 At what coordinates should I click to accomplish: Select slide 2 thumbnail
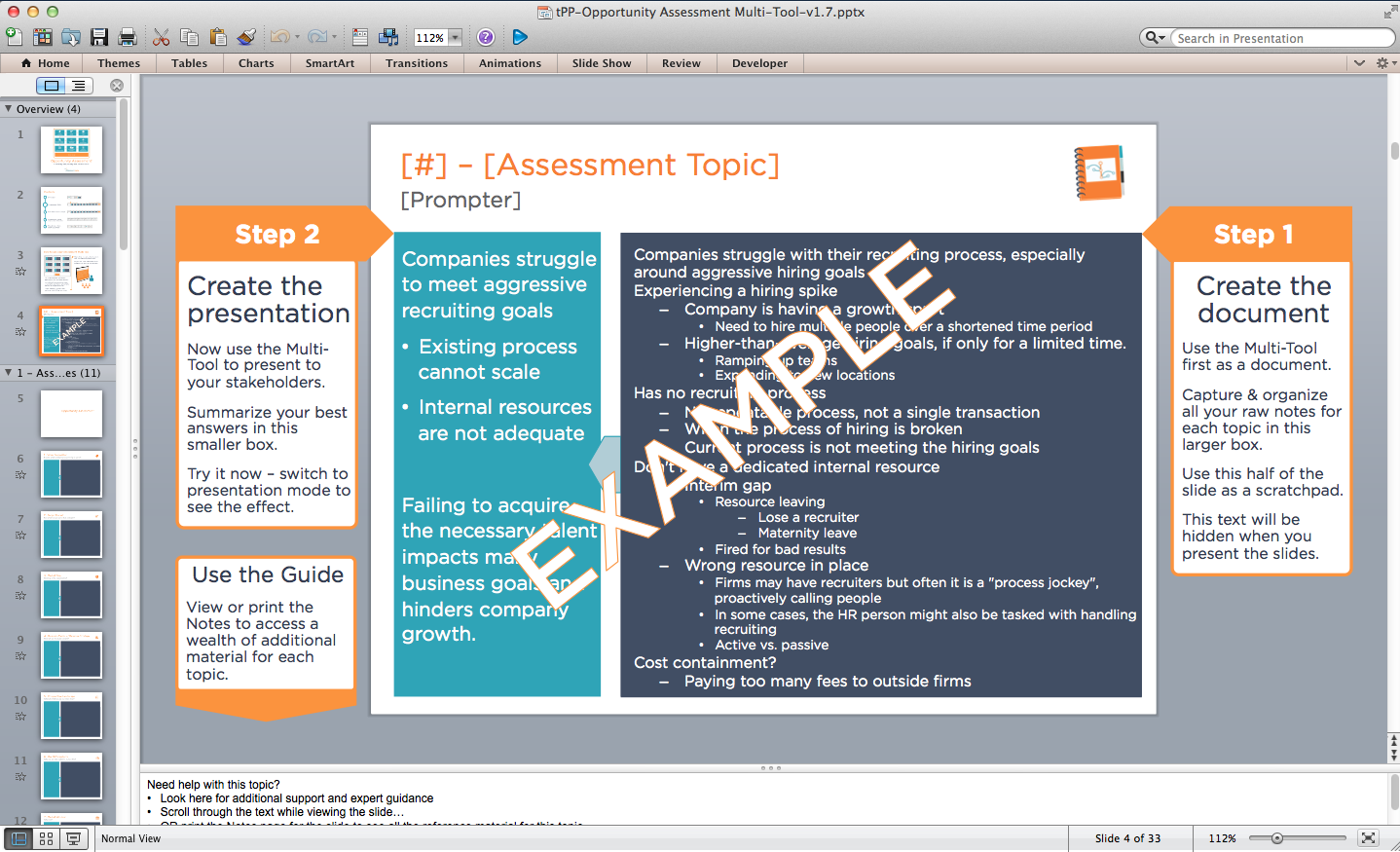(71, 210)
